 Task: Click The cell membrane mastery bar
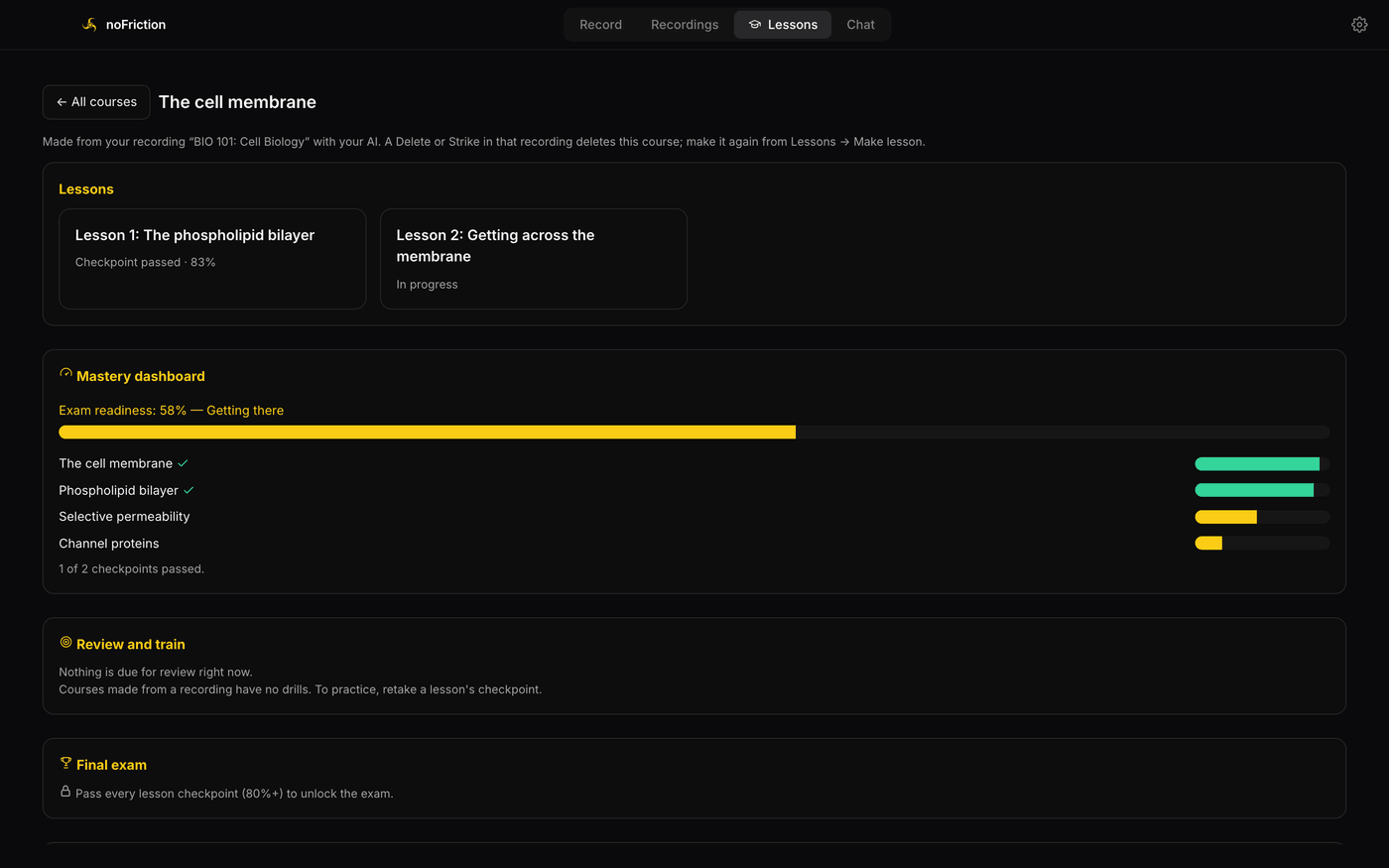point(1262,463)
